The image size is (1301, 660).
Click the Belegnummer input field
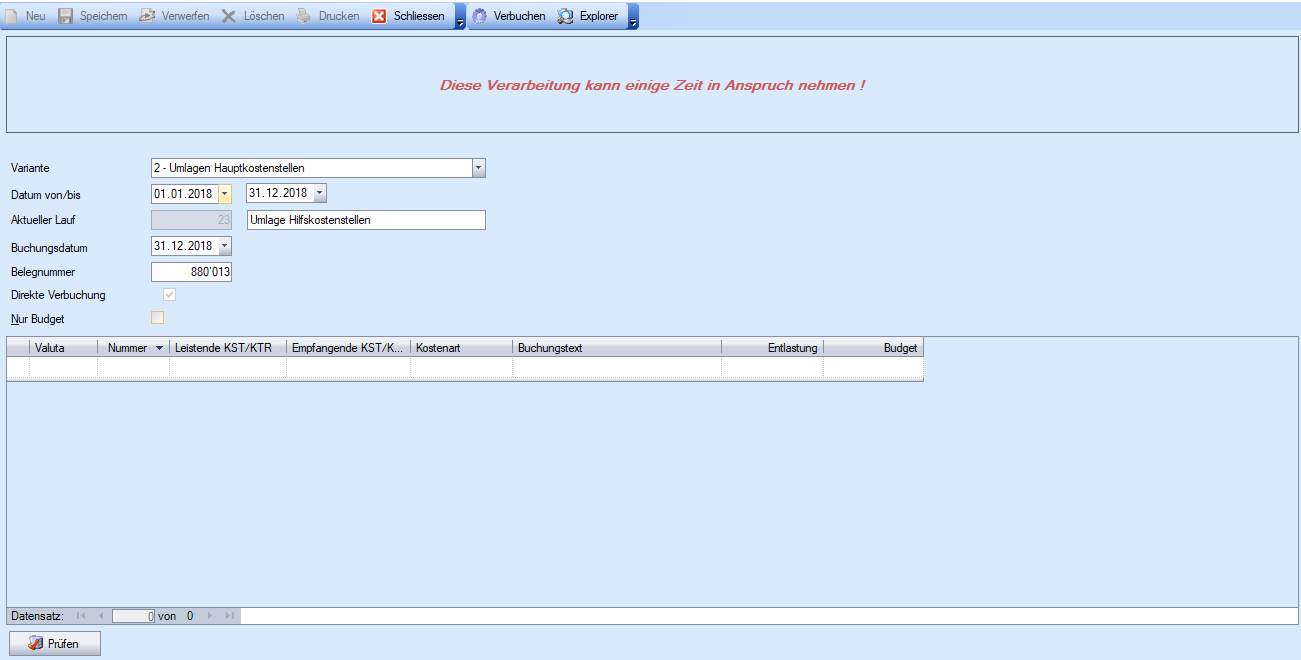191,271
